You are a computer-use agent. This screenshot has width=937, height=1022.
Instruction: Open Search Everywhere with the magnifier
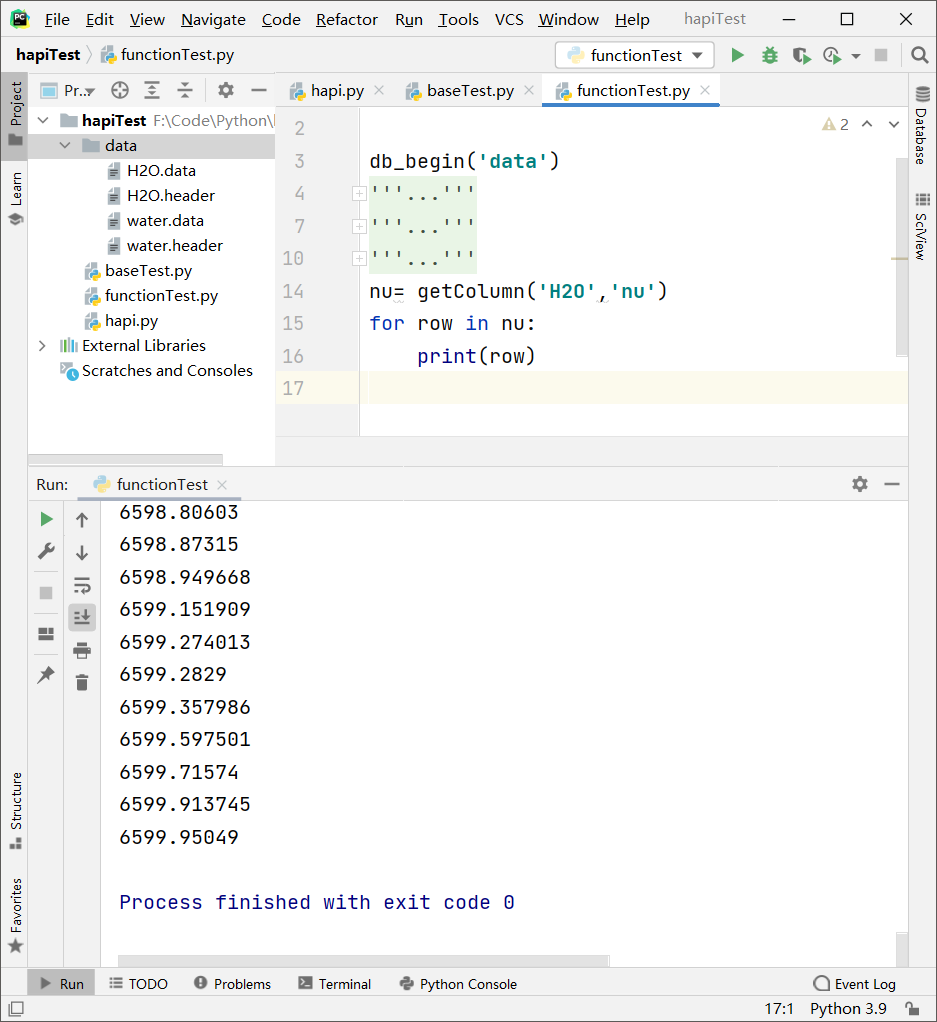919,55
